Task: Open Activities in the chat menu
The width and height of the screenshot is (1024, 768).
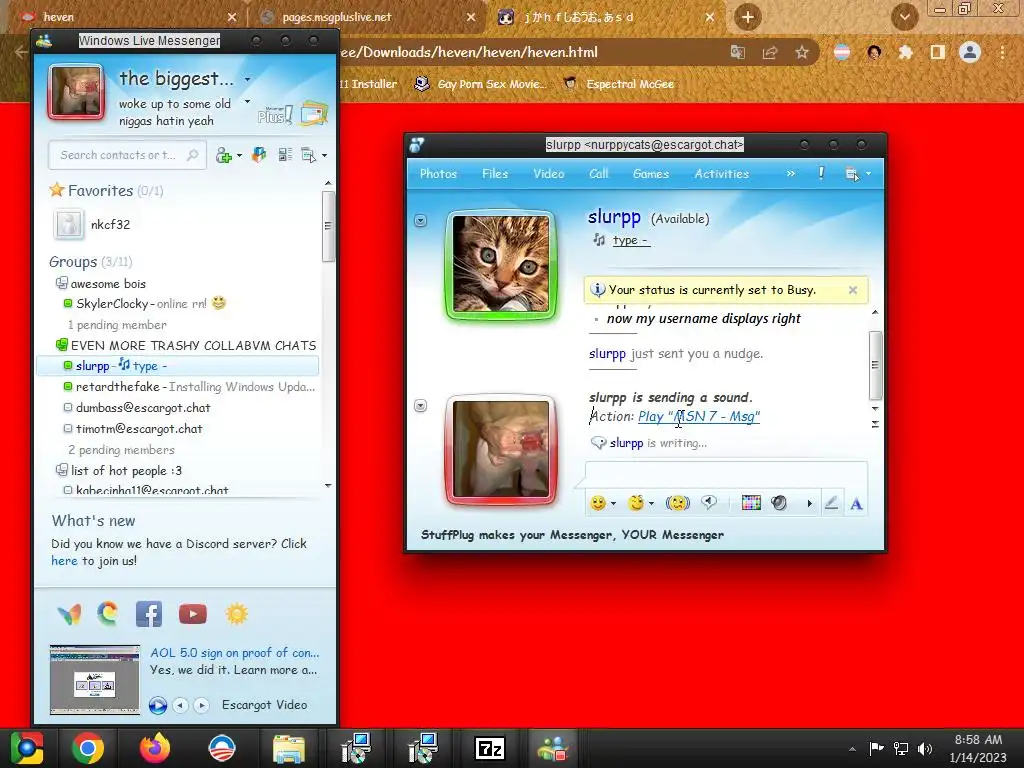Action: 722,174
